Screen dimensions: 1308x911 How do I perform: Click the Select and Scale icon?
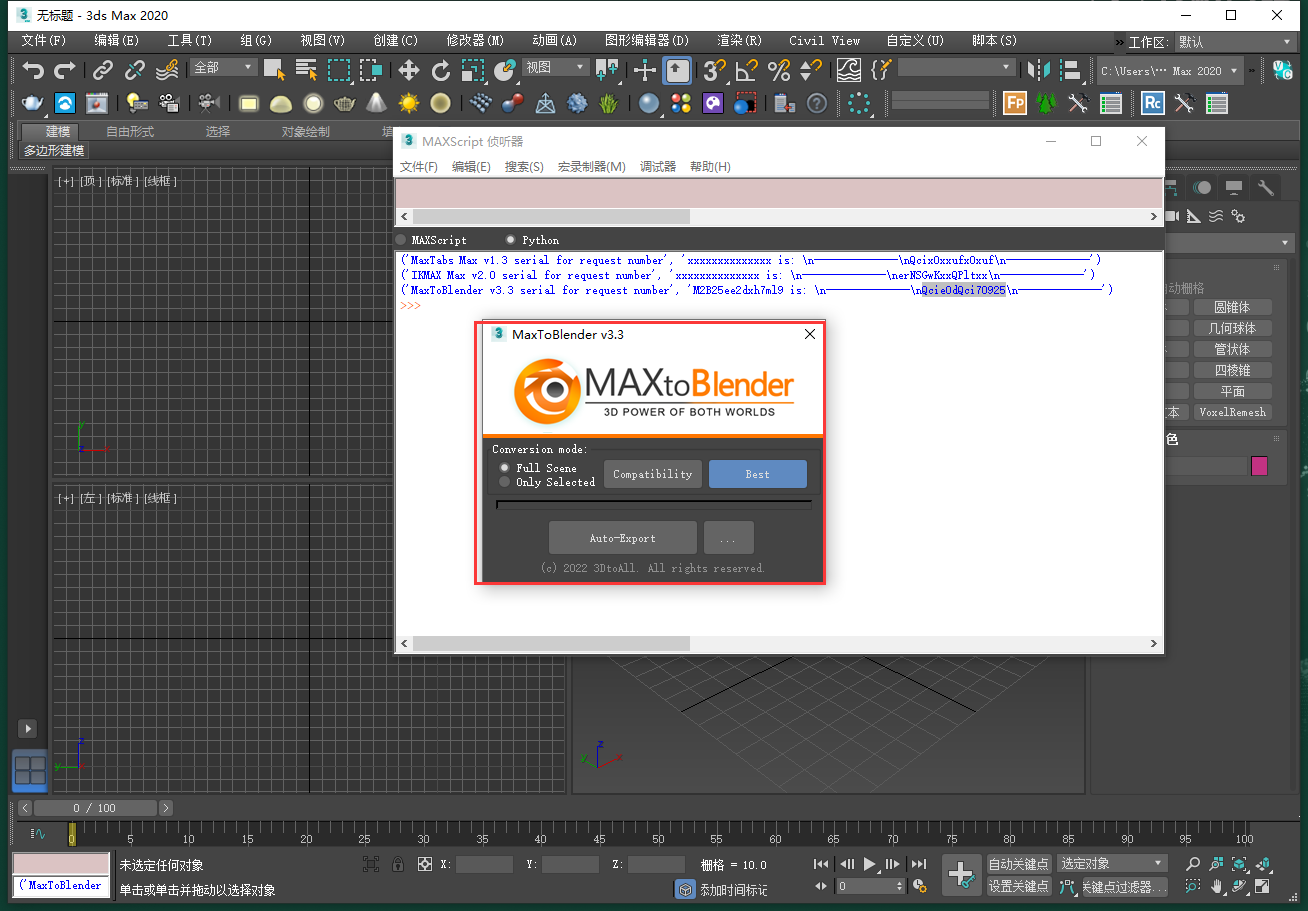coord(473,70)
